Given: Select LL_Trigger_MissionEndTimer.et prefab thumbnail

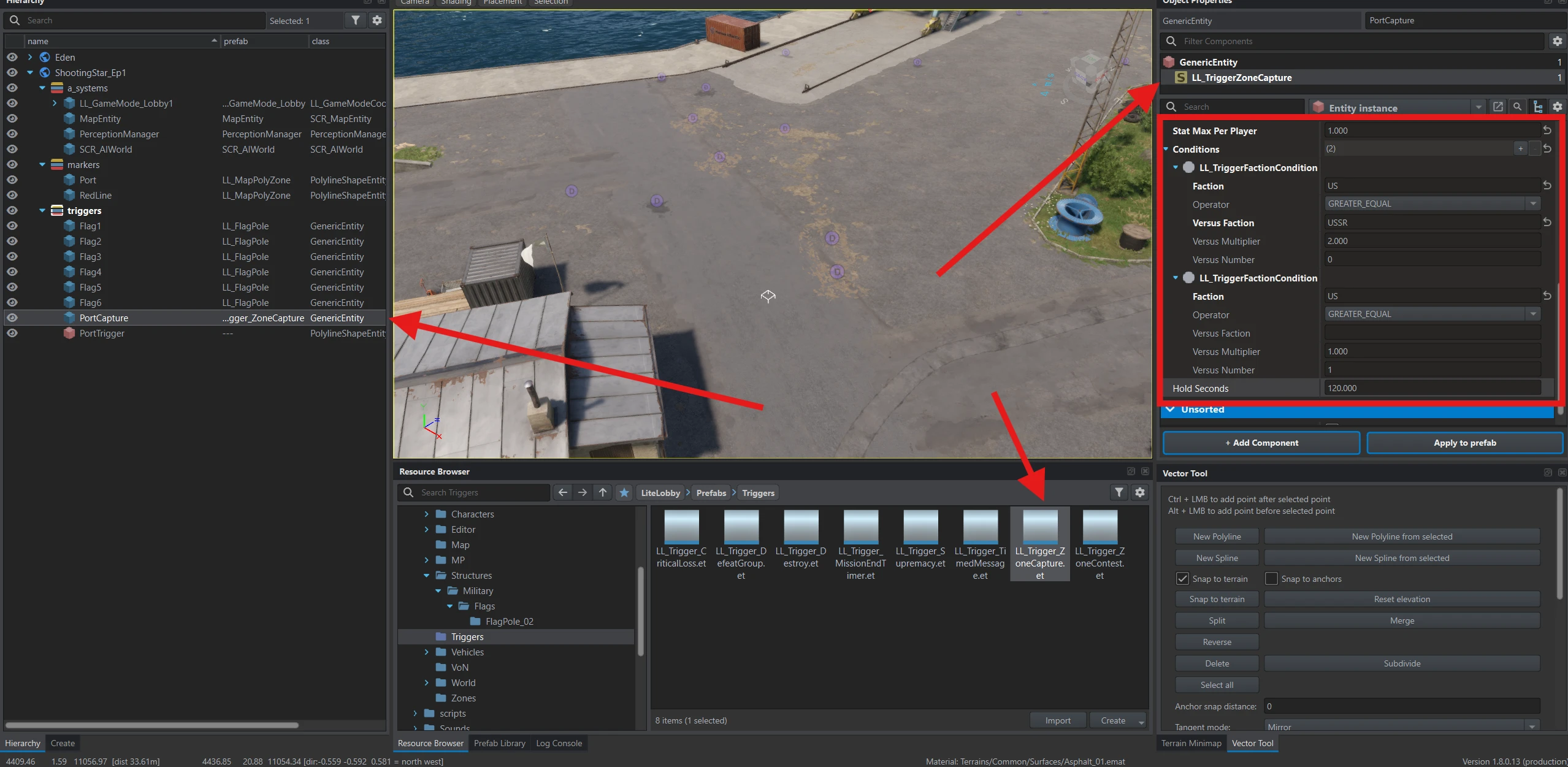Looking at the screenshot, I should [860, 544].
